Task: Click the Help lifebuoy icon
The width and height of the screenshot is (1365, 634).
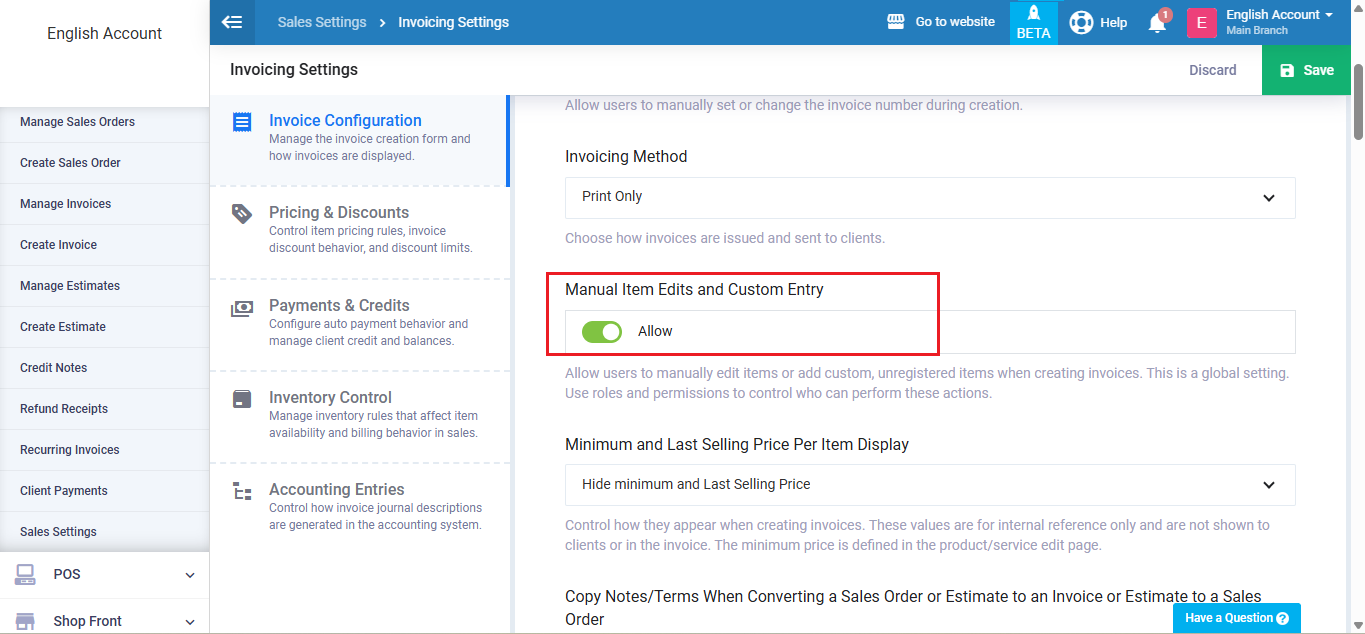Action: pyautogui.click(x=1081, y=22)
